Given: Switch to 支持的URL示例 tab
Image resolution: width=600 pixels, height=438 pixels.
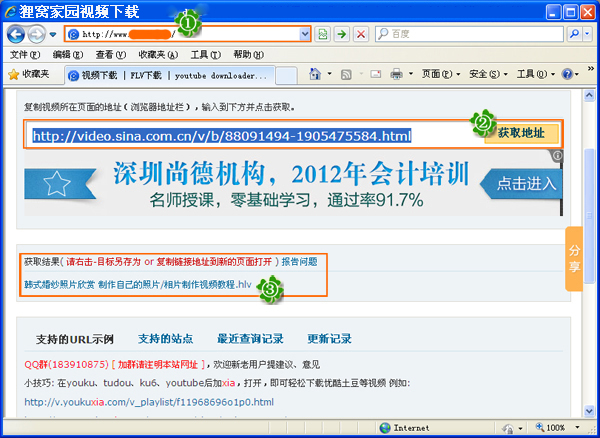Looking at the screenshot, I should coord(75,339).
